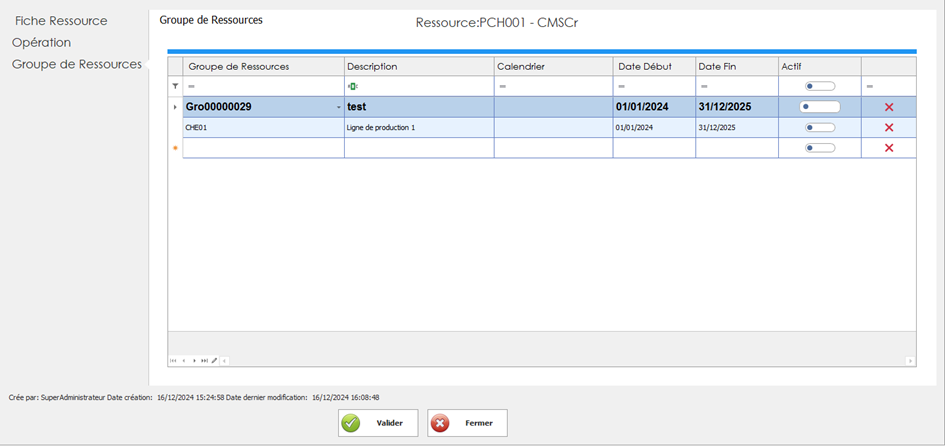Click the Valider button
Screen dimensions: 945x446
click(378, 423)
